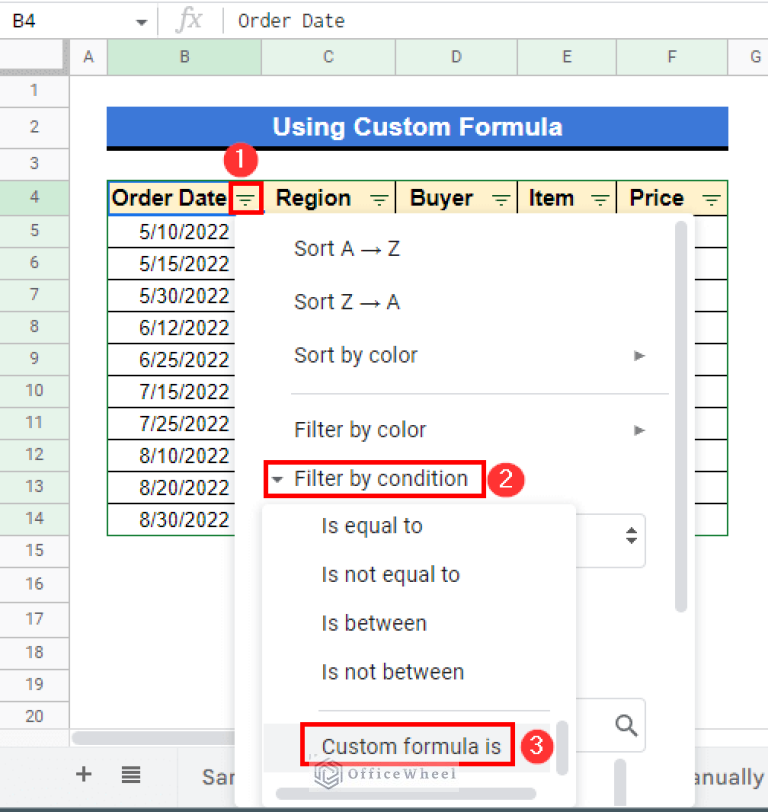Image resolution: width=768 pixels, height=812 pixels.
Task: Expand the Sort by color submenu
Action: point(640,355)
